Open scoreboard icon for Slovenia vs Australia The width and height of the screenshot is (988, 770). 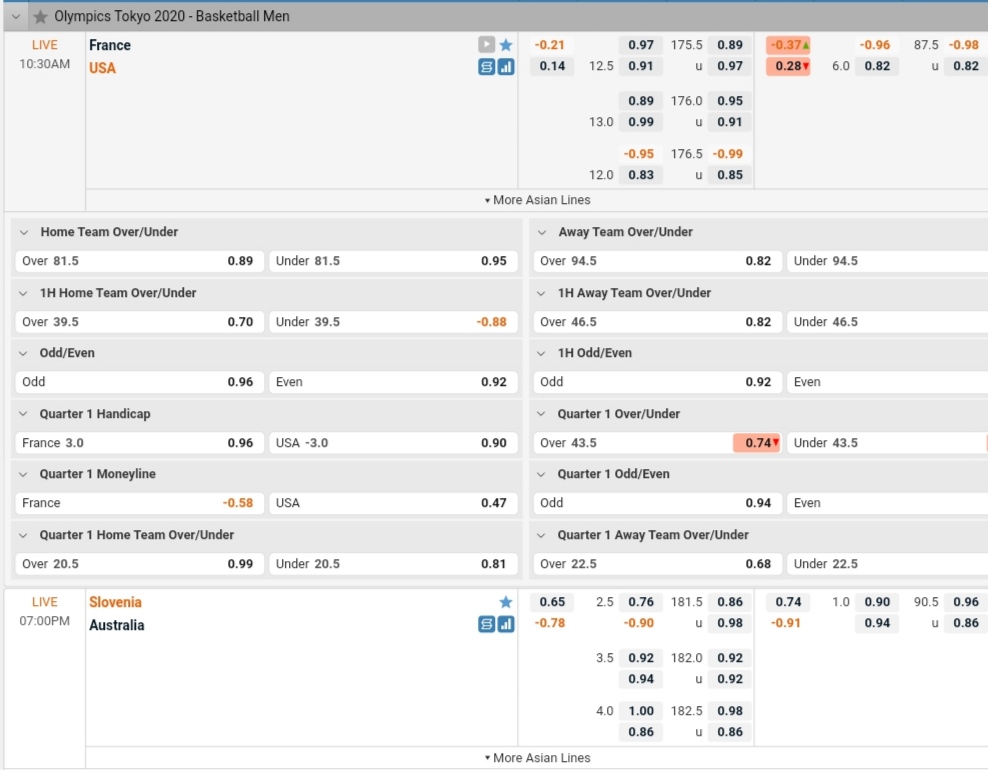[x=486, y=624]
